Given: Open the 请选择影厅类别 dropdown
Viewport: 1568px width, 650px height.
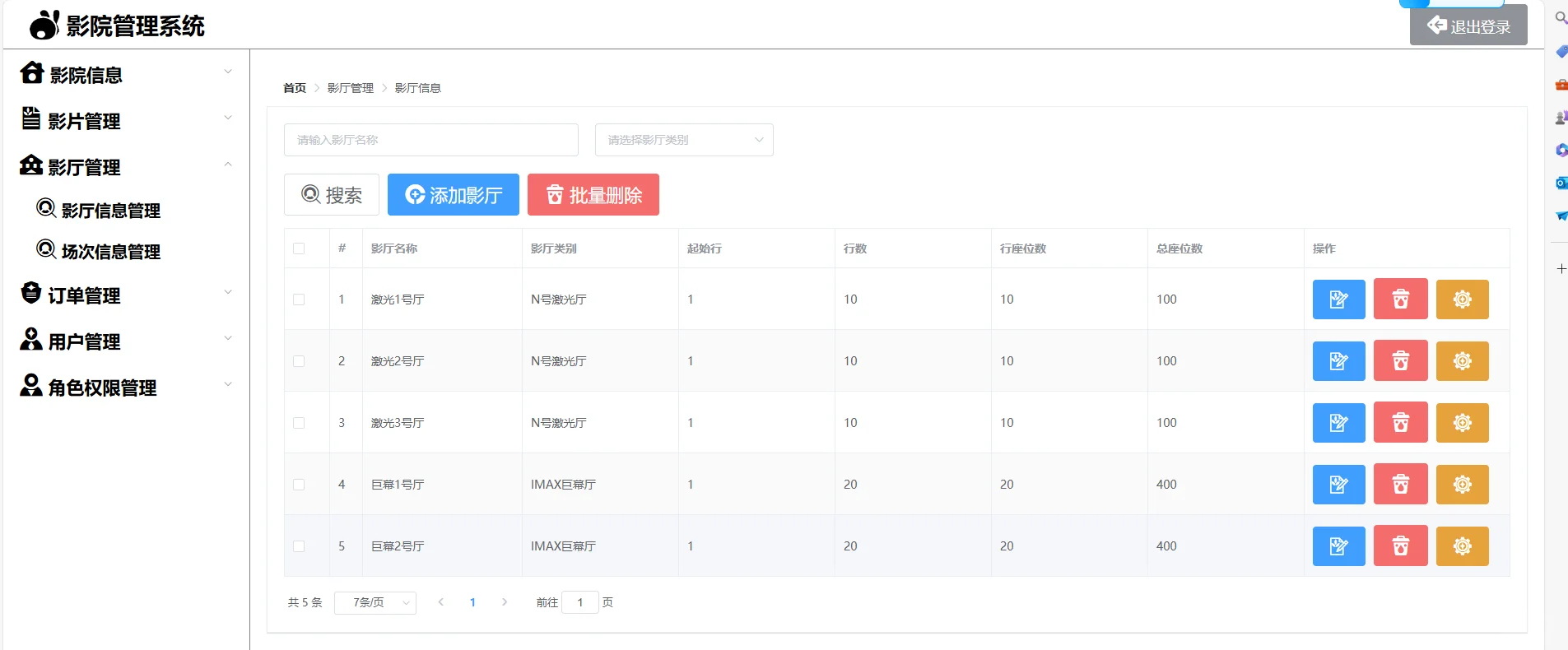Looking at the screenshot, I should coord(684,140).
